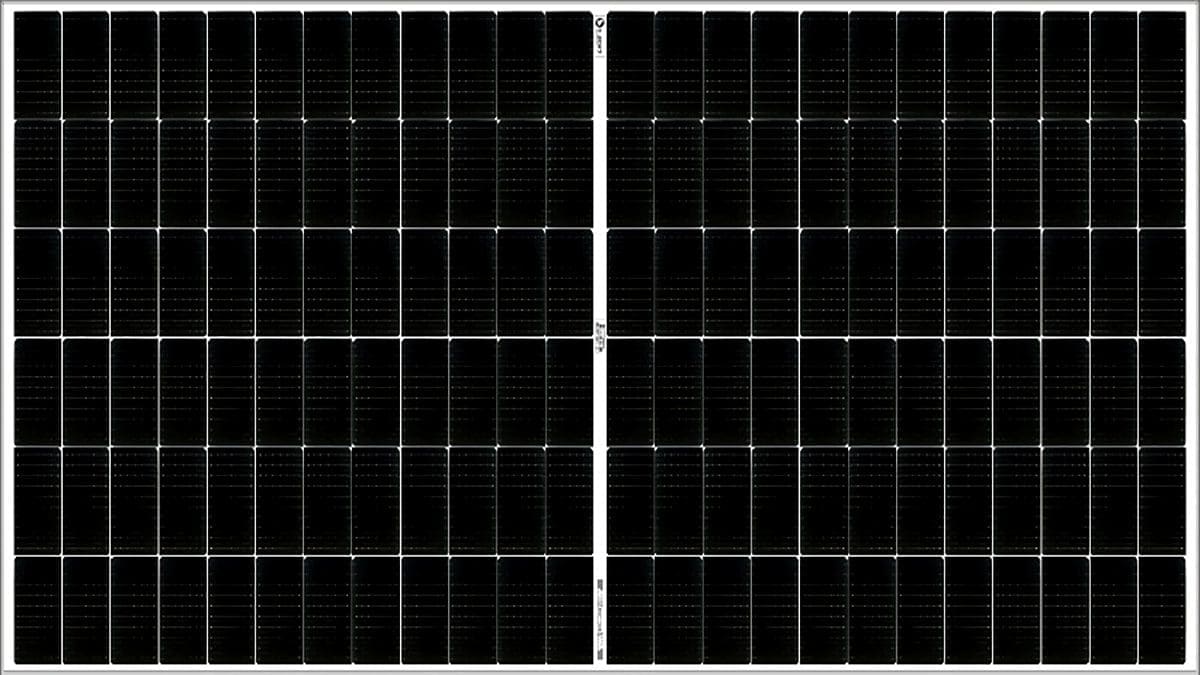Click the small label at panel center
Screen dimensions: 1200x675
click(600, 338)
